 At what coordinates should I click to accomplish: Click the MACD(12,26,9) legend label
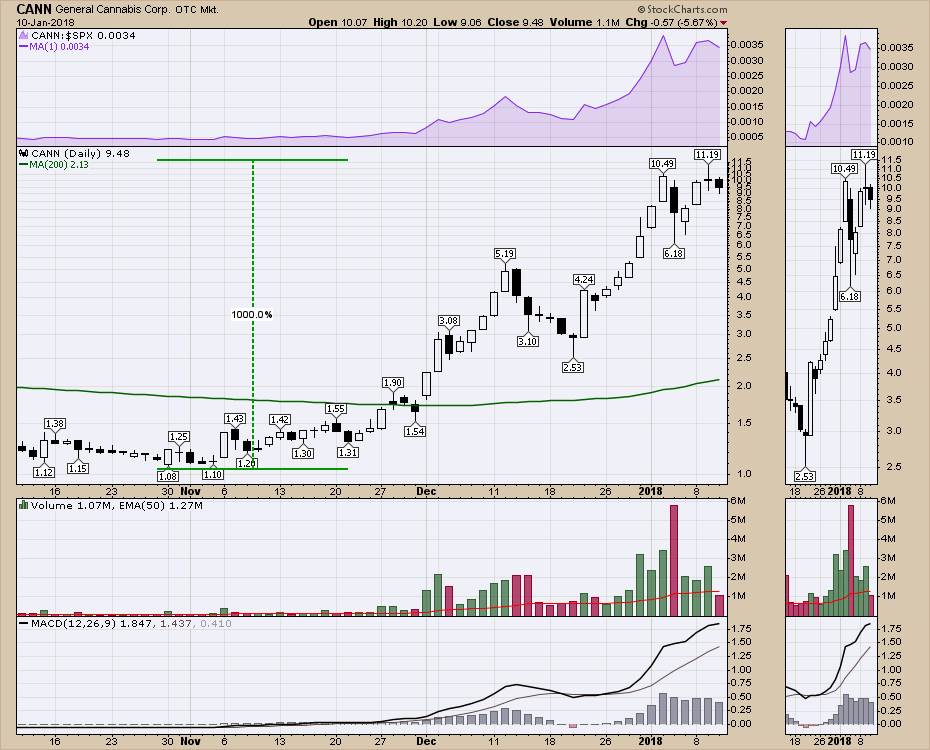point(74,624)
